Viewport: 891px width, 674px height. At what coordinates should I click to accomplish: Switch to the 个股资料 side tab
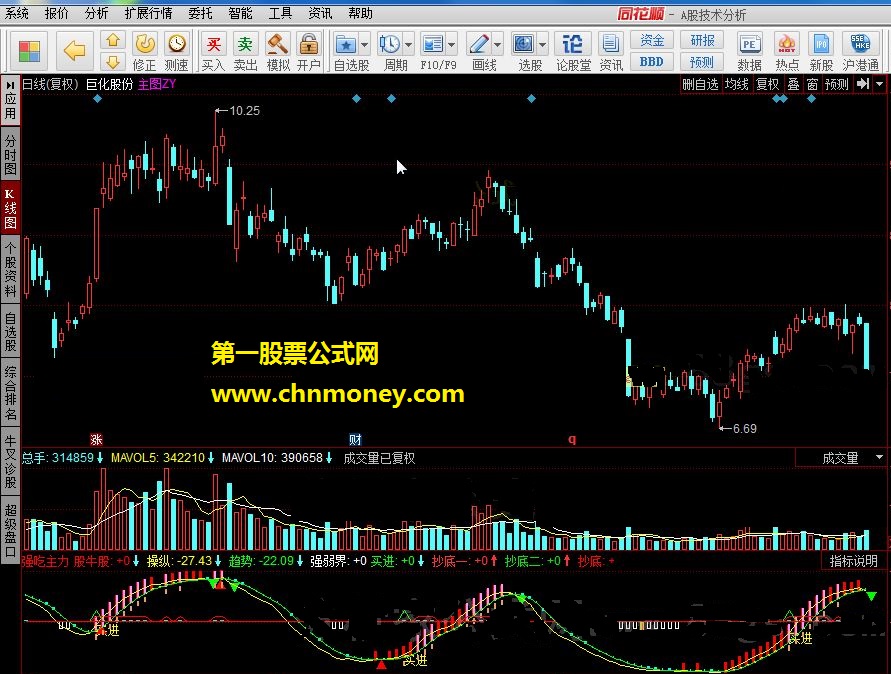pos(10,269)
